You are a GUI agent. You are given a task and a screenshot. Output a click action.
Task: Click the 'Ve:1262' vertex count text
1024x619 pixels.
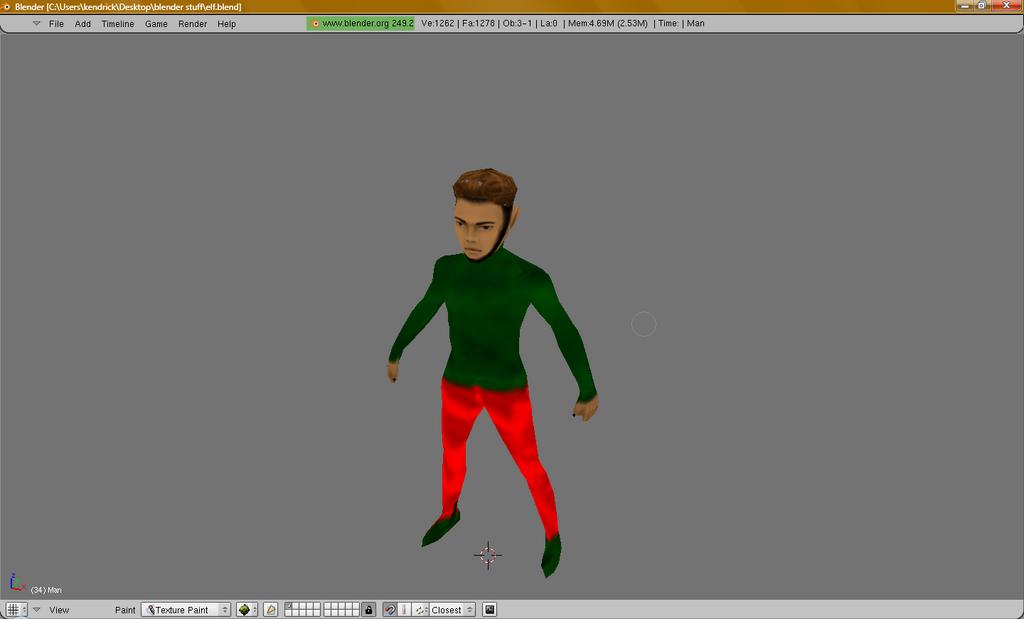click(x=438, y=24)
